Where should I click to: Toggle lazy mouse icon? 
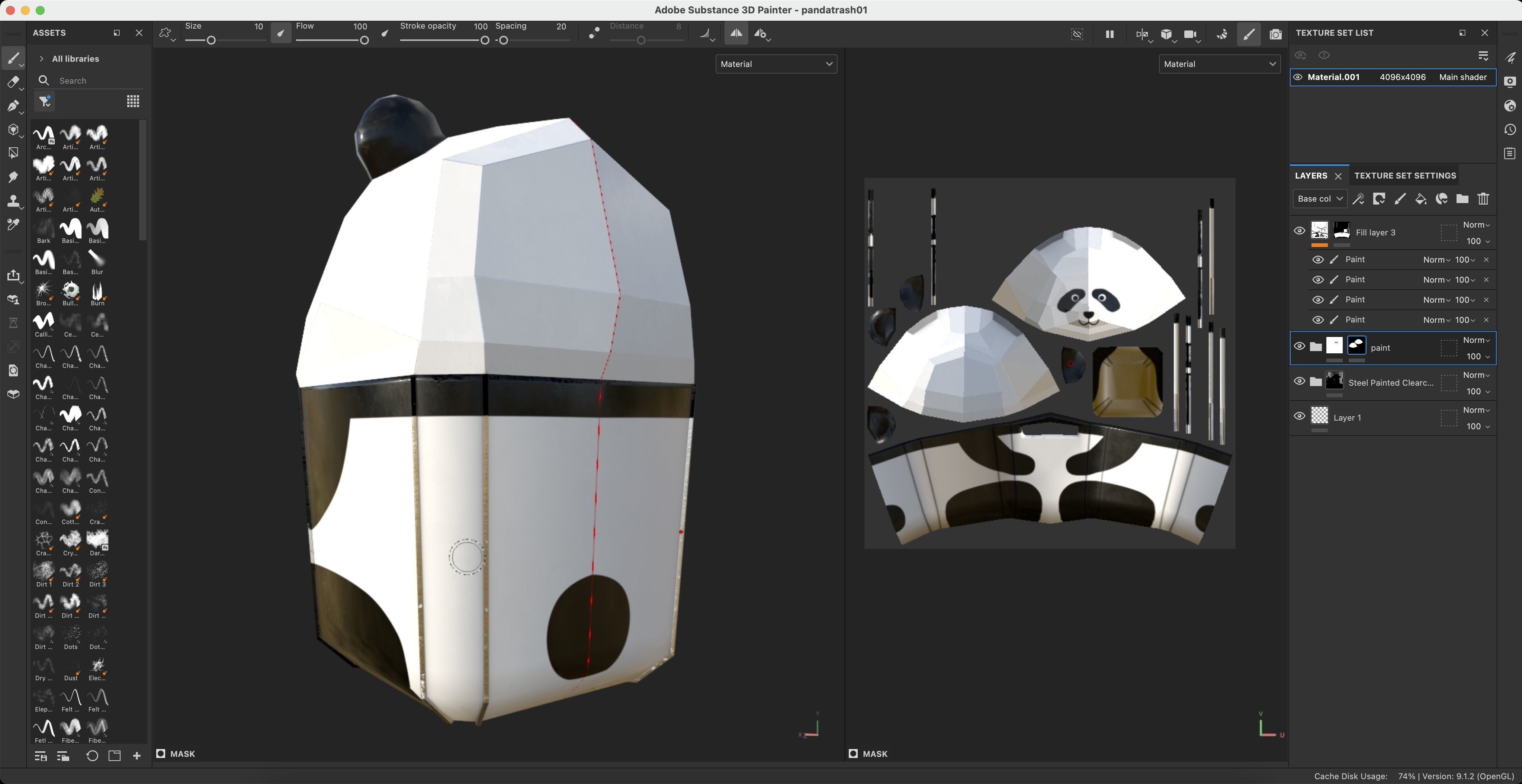594,34
